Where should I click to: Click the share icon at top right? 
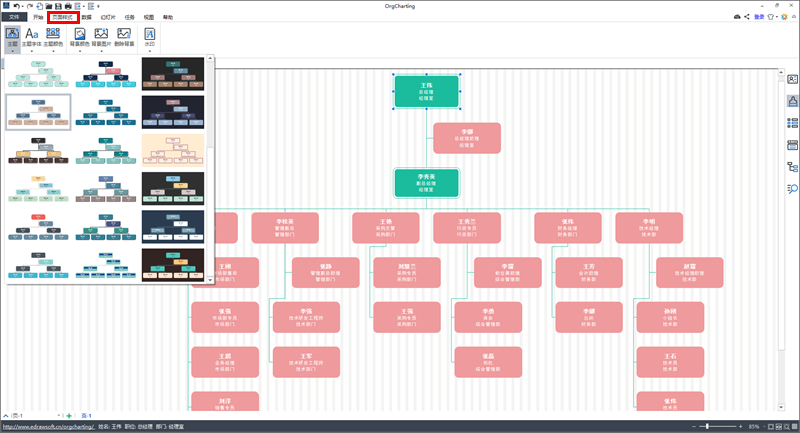747,17
